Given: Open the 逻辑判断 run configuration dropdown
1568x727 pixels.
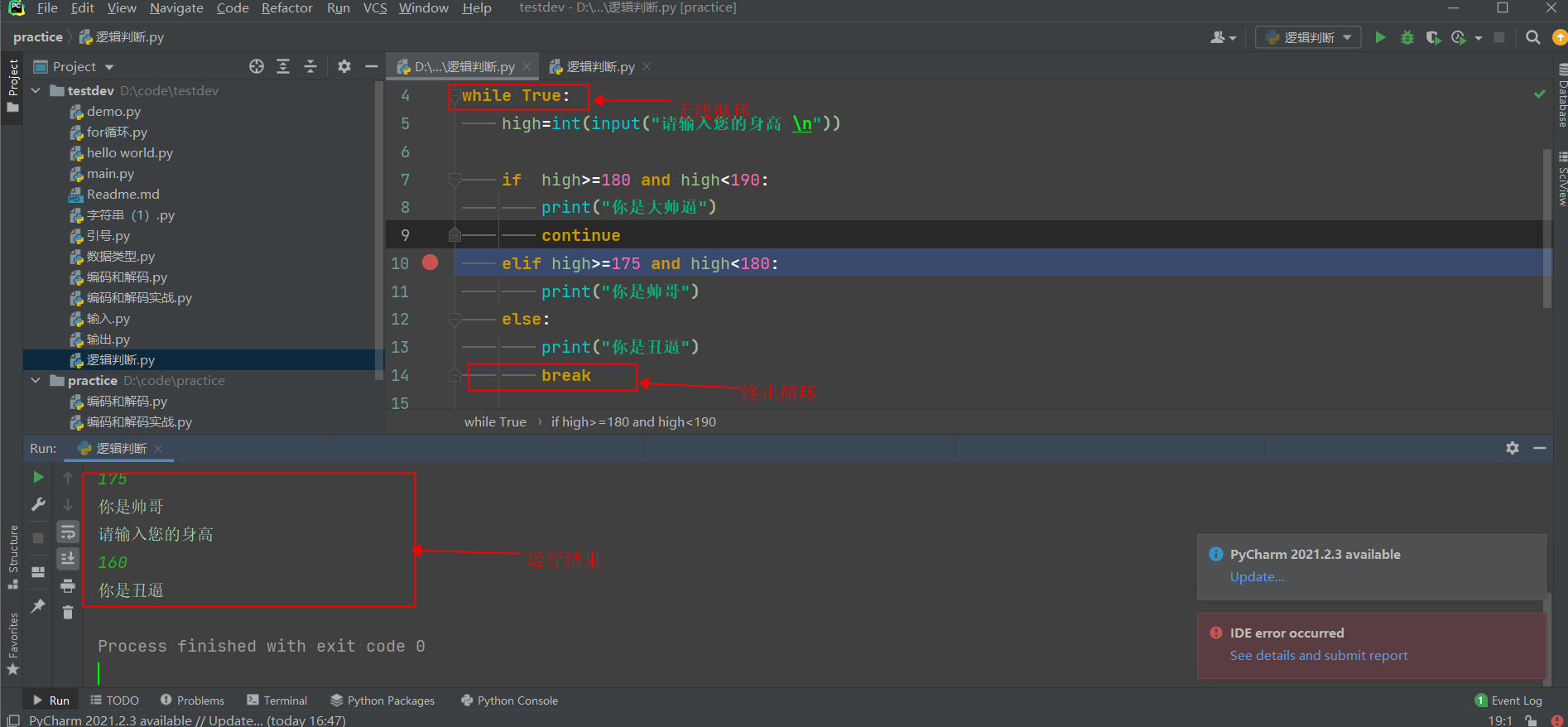Looking at the screenshot, I should [x=1308, y=37].
